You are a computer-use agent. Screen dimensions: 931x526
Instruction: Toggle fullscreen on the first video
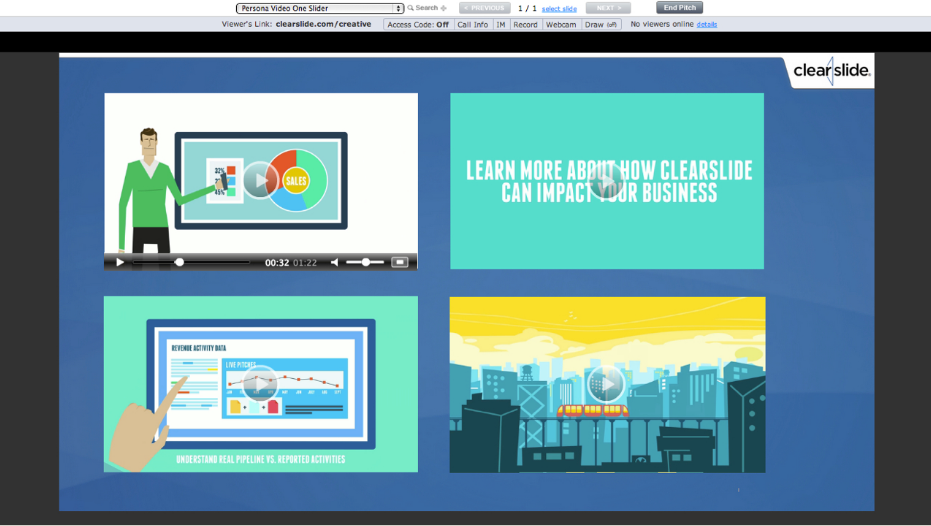tap(400, 262)
